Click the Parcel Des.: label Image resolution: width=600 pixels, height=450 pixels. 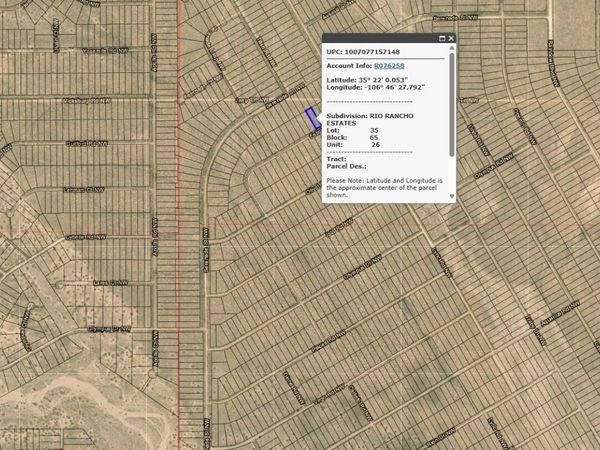pos(346,166)
